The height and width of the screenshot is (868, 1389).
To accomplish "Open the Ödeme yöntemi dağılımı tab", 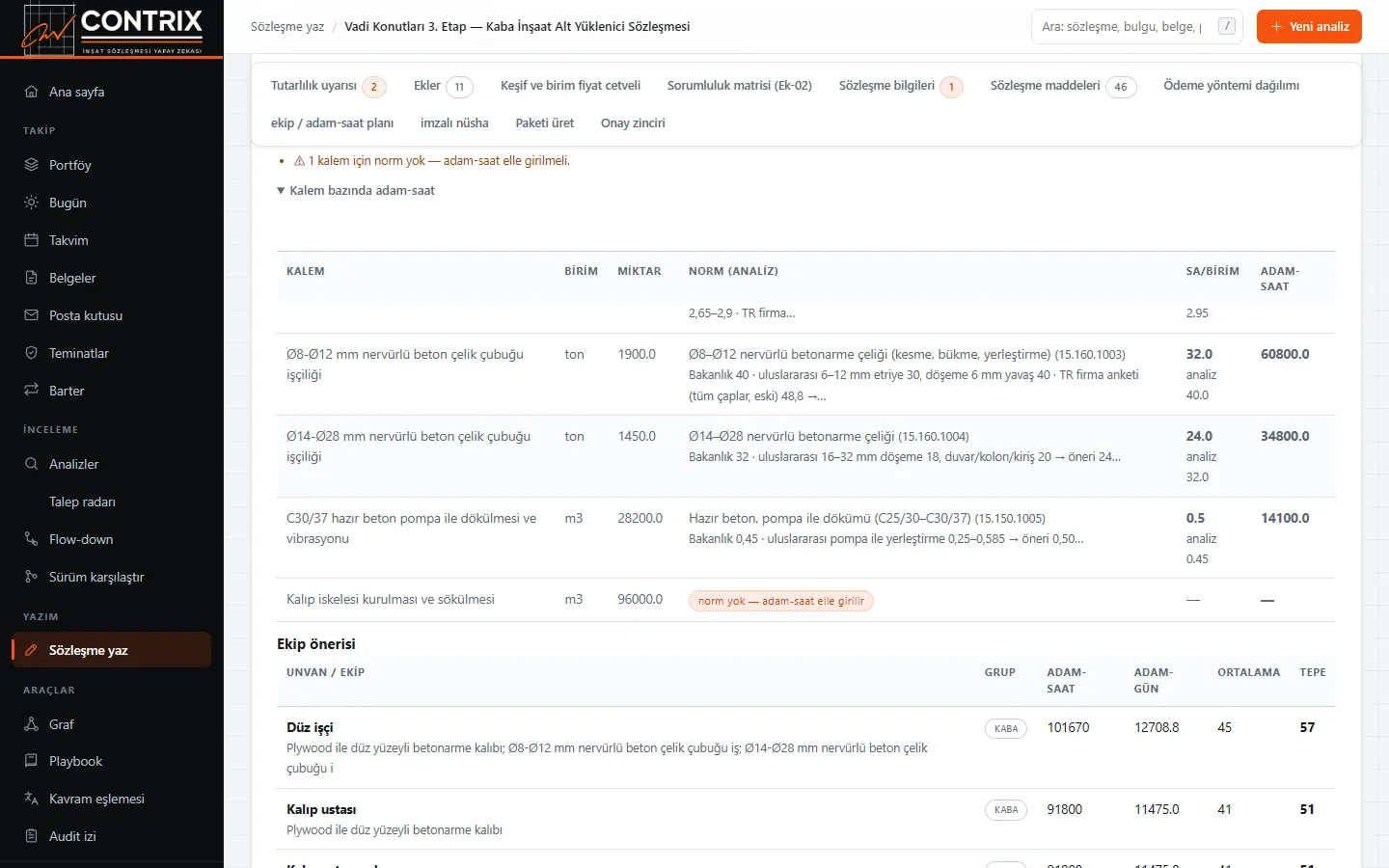I will pos(1231,86).
